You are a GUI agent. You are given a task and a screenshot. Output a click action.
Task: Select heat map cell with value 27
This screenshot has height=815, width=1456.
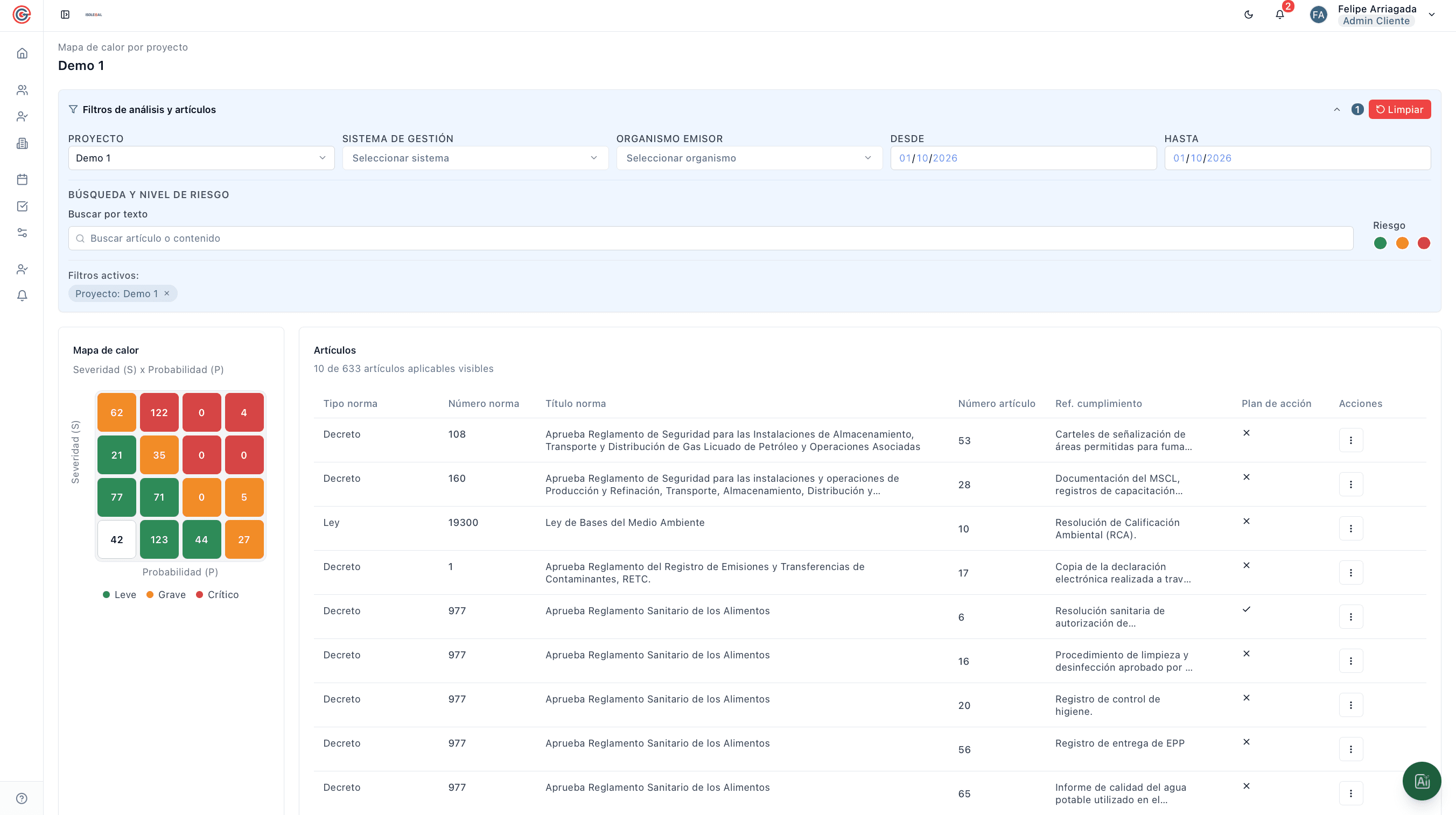(x=244, y=540)
